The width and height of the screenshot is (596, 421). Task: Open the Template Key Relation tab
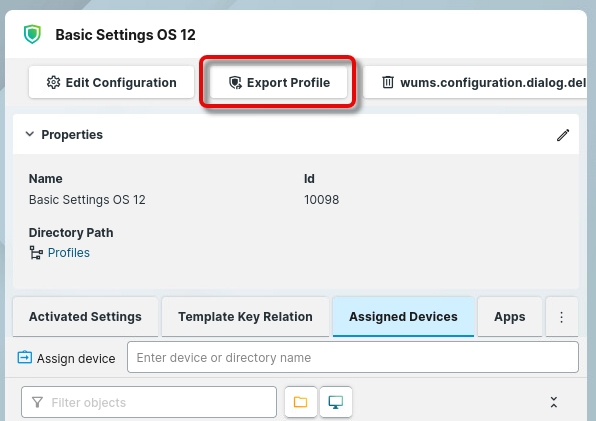point(245,317)
